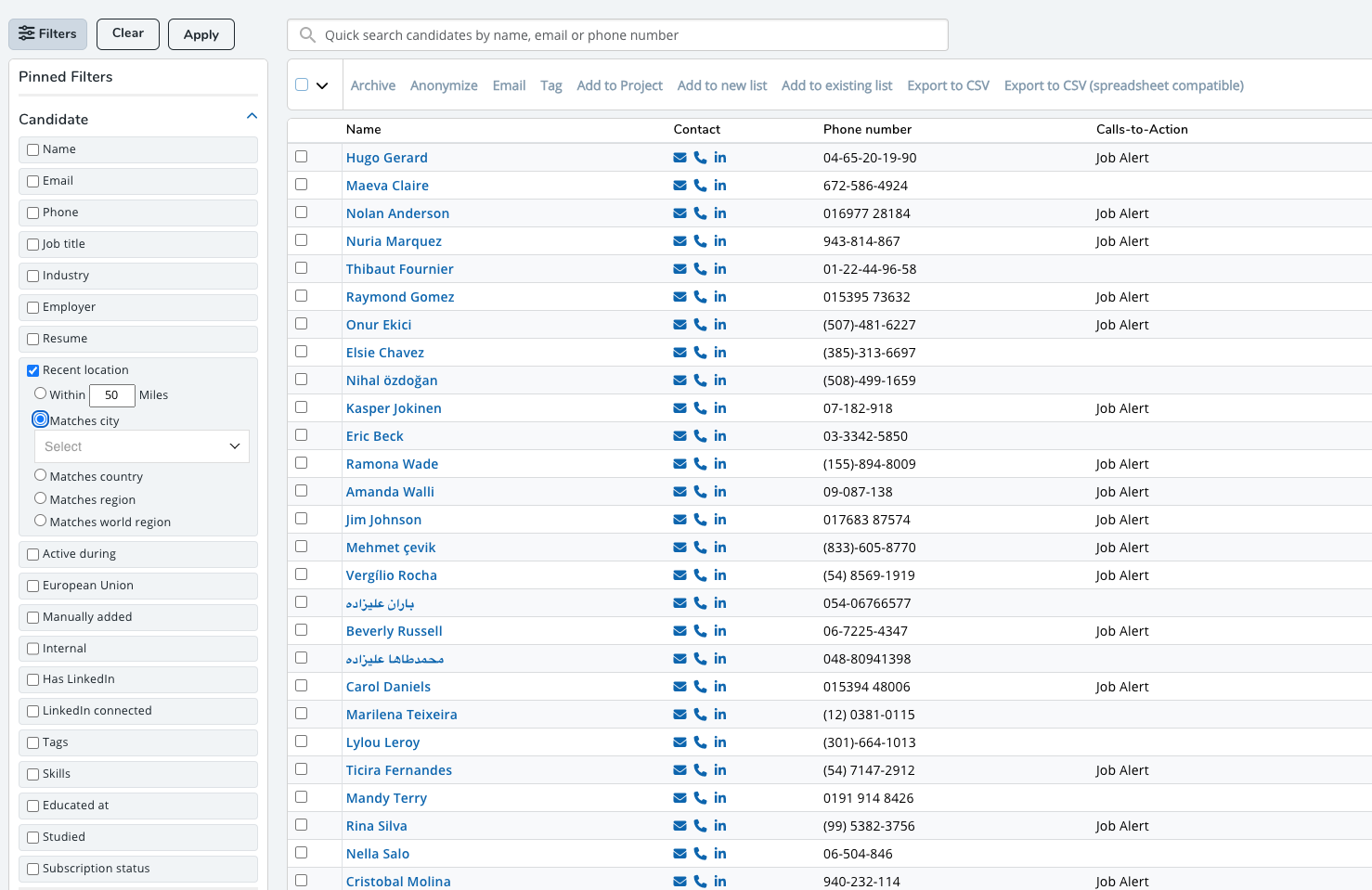The height and width of the screenshot is (890, 1372).
Task: Uncheck the Recent location filter
Action: click(33, 370)
